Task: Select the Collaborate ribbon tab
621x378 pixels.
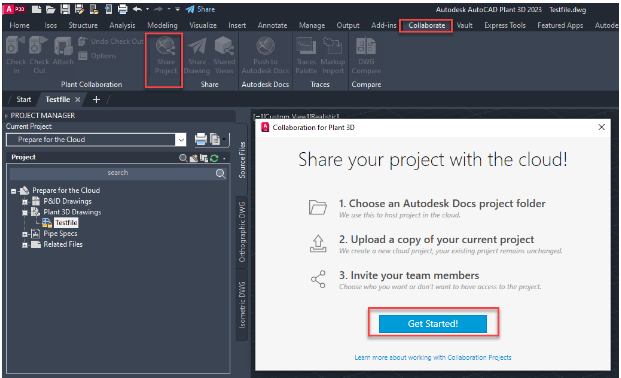Action: point(427,25)
